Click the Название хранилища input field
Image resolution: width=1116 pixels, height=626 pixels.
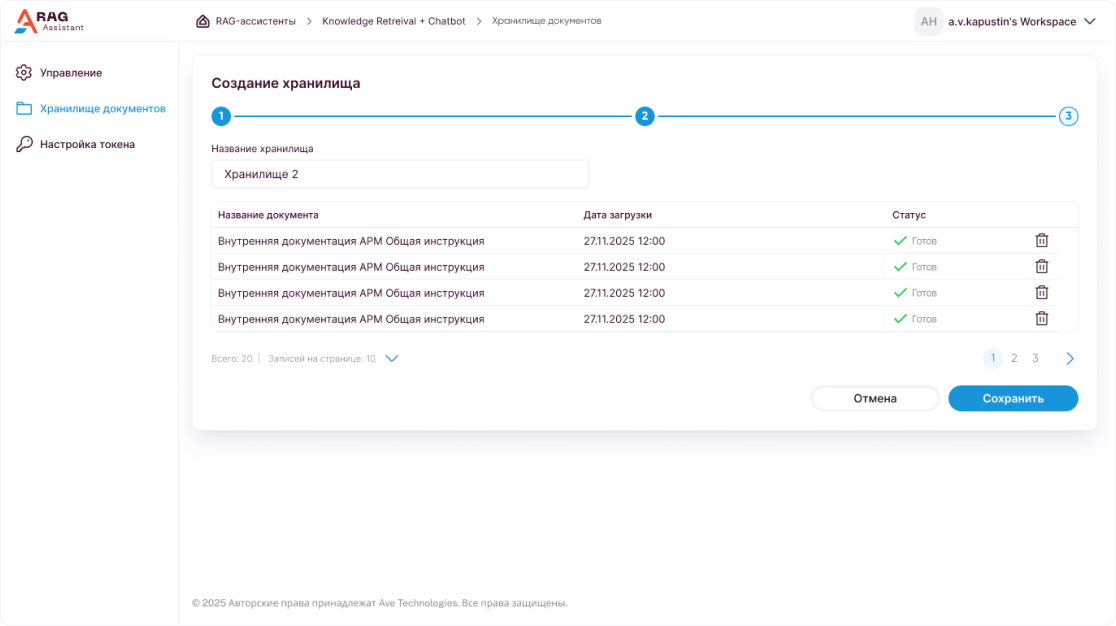[400, 174]
